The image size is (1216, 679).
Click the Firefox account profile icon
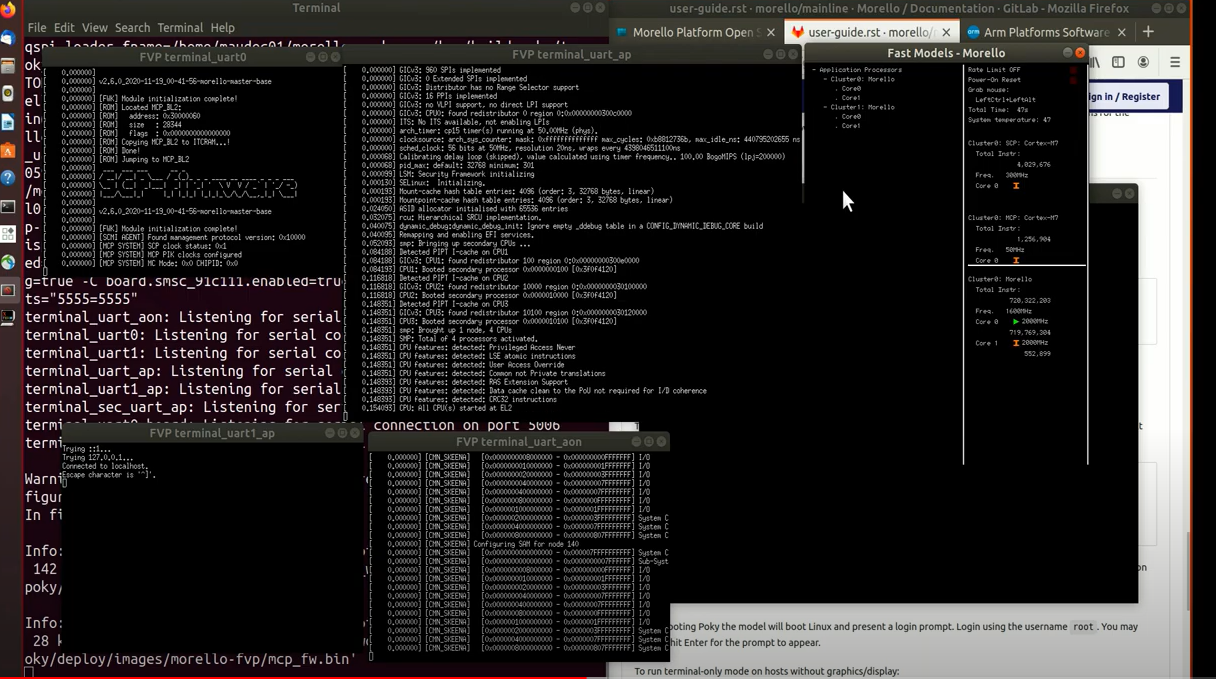click(x=1144, y=62)
